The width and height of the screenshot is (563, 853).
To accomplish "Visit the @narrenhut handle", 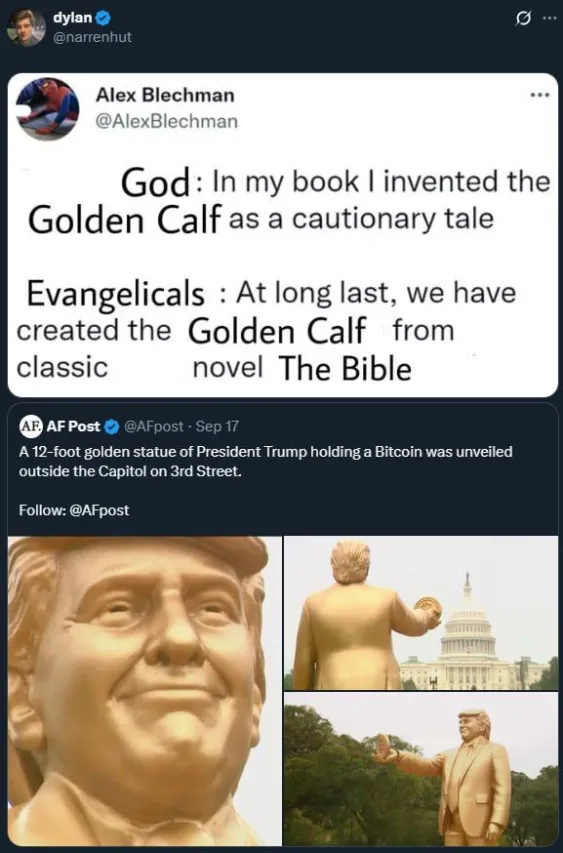I will click(92, 37).
